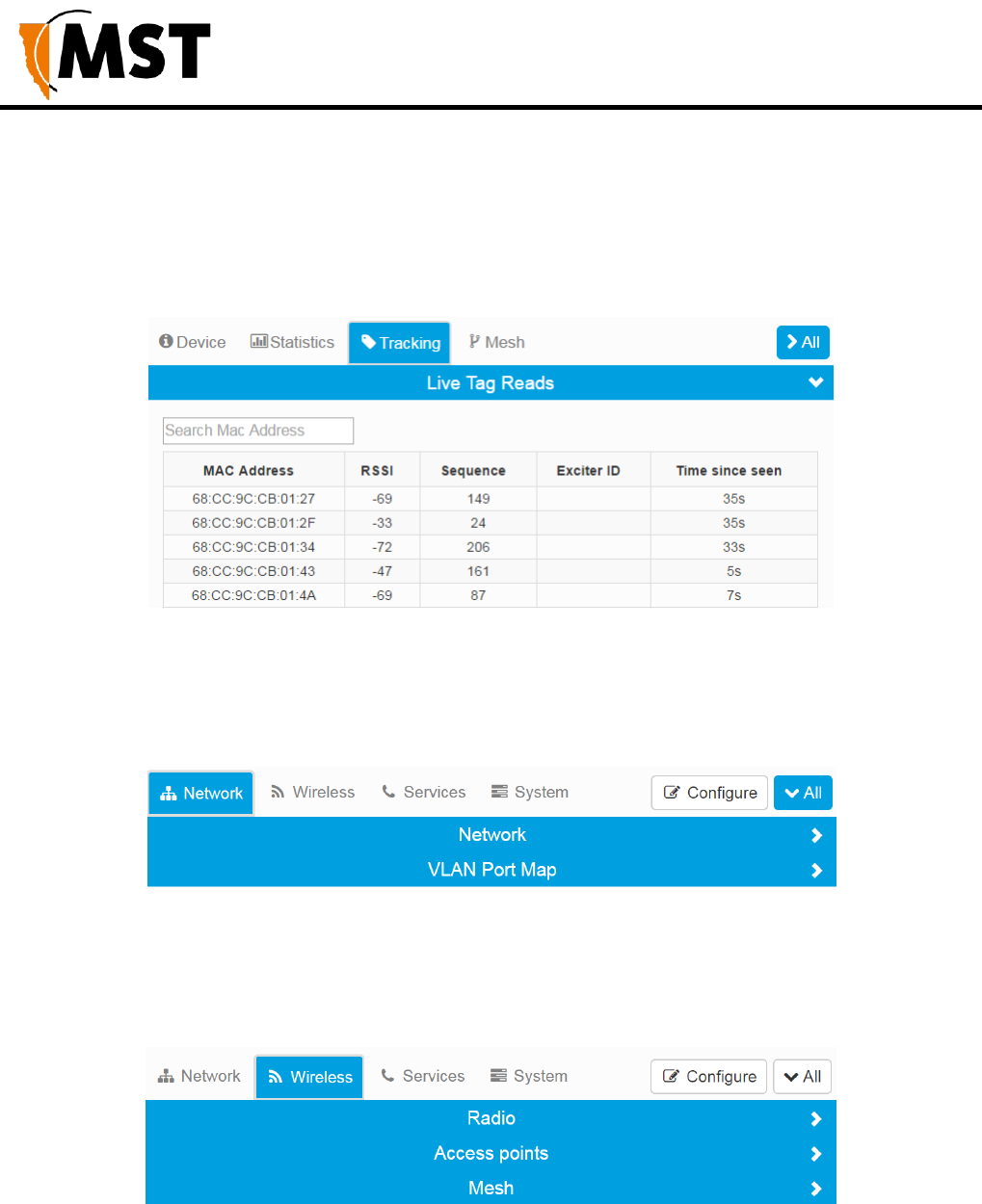Image resolution: width=982 pixels, height=1204 pixels.
Task: Click sequence value 24
Action: 478,523
